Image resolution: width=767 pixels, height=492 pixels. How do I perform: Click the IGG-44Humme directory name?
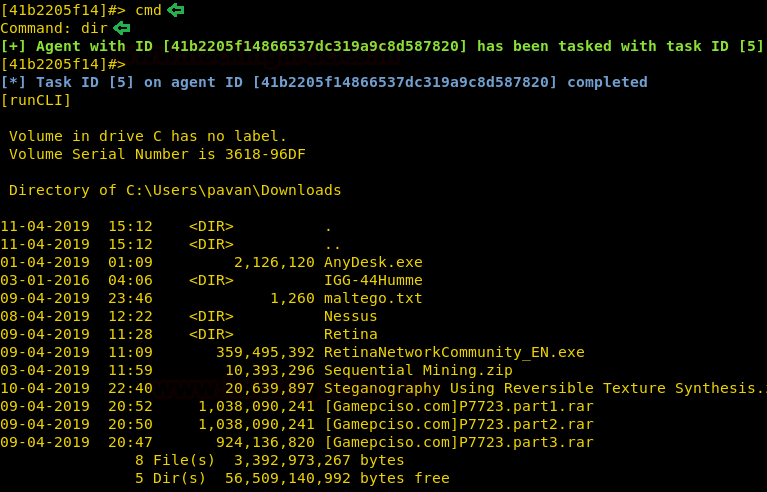[x=373, y=280]
